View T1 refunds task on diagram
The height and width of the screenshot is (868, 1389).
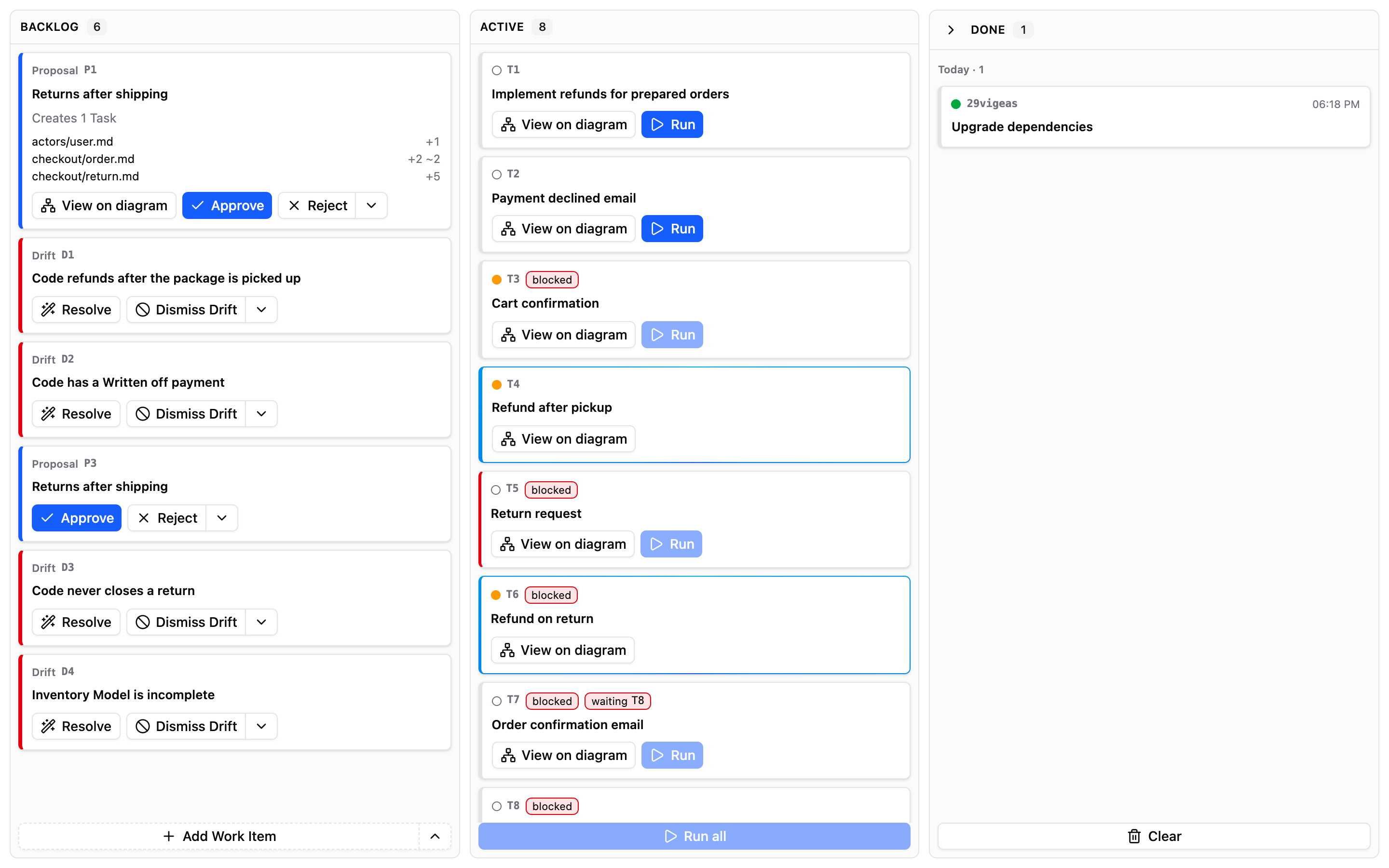[x=563, y=124]
